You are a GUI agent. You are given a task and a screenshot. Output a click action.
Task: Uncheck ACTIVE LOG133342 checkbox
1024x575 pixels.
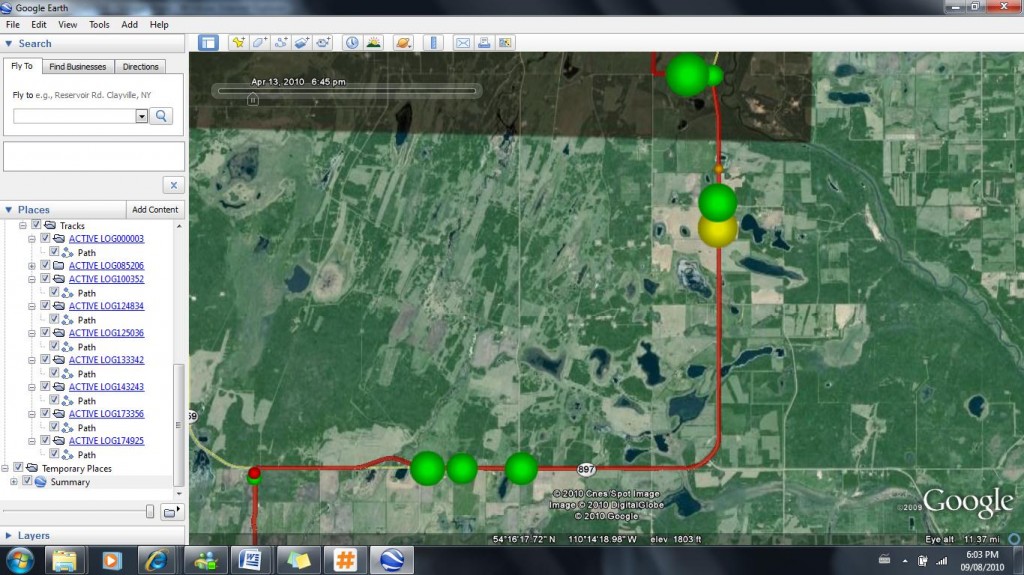click(45, 359)
